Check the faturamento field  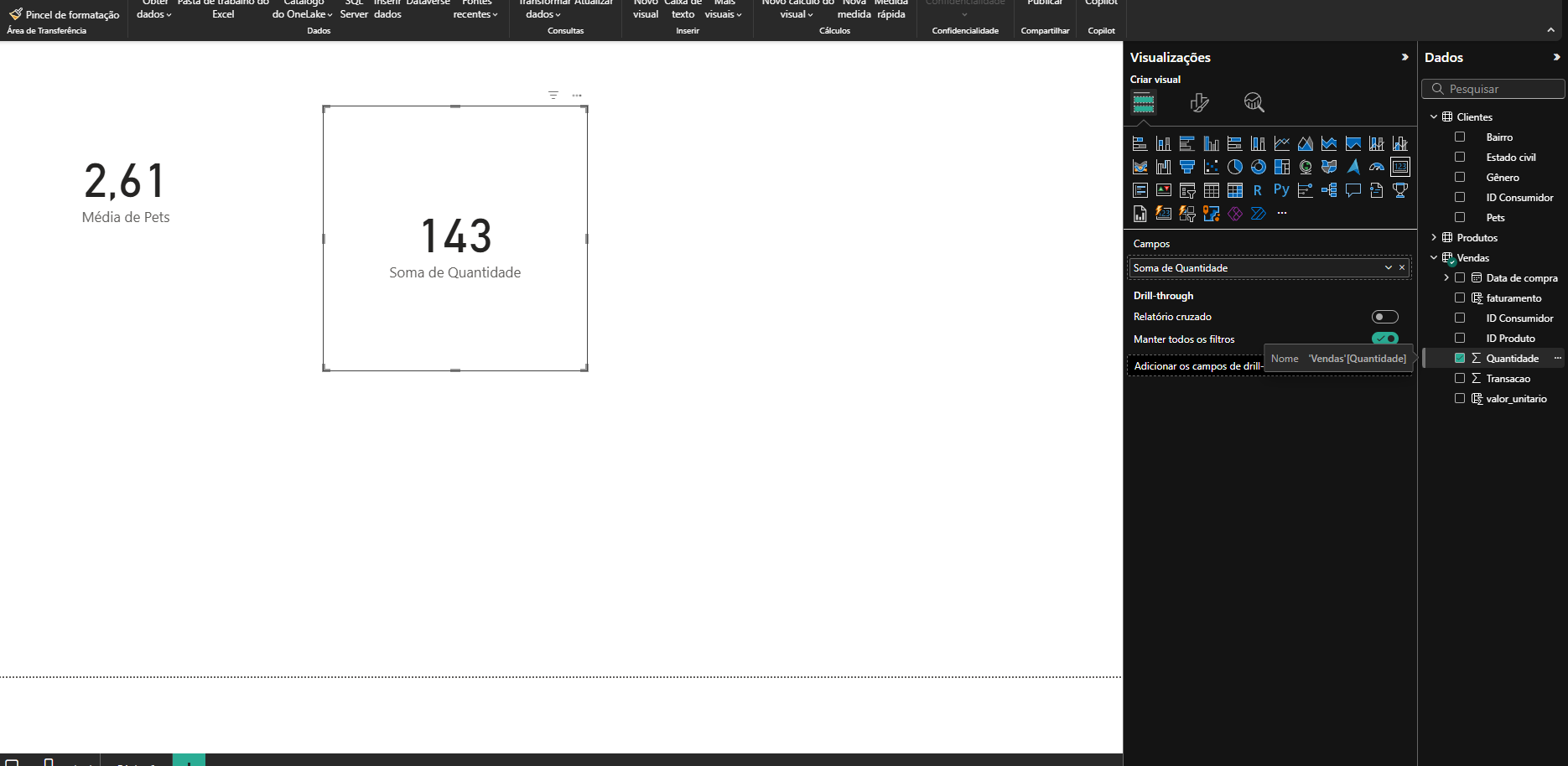(x=1460, y=298)
